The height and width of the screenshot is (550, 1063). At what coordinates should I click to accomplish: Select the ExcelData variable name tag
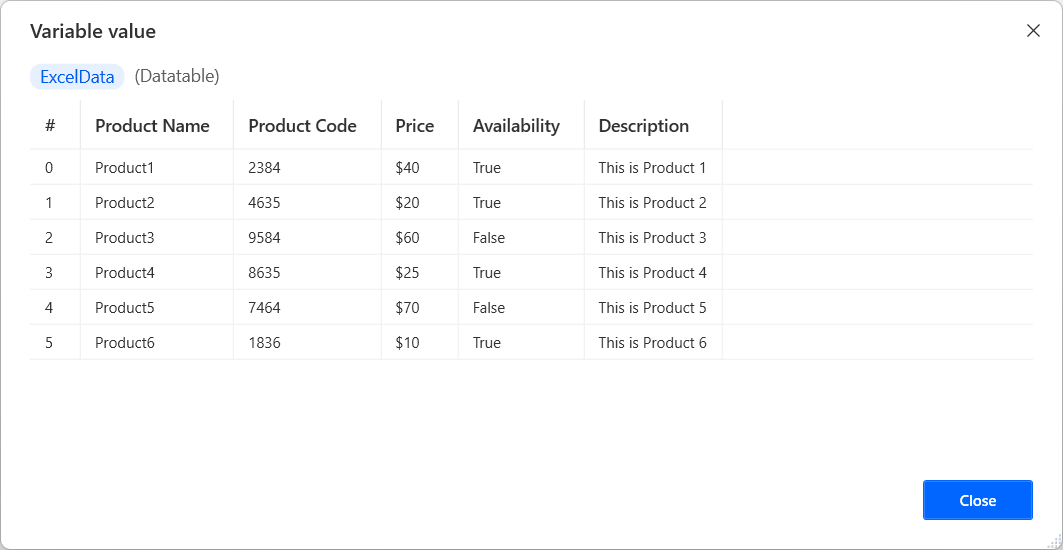[x=77, y=76]
